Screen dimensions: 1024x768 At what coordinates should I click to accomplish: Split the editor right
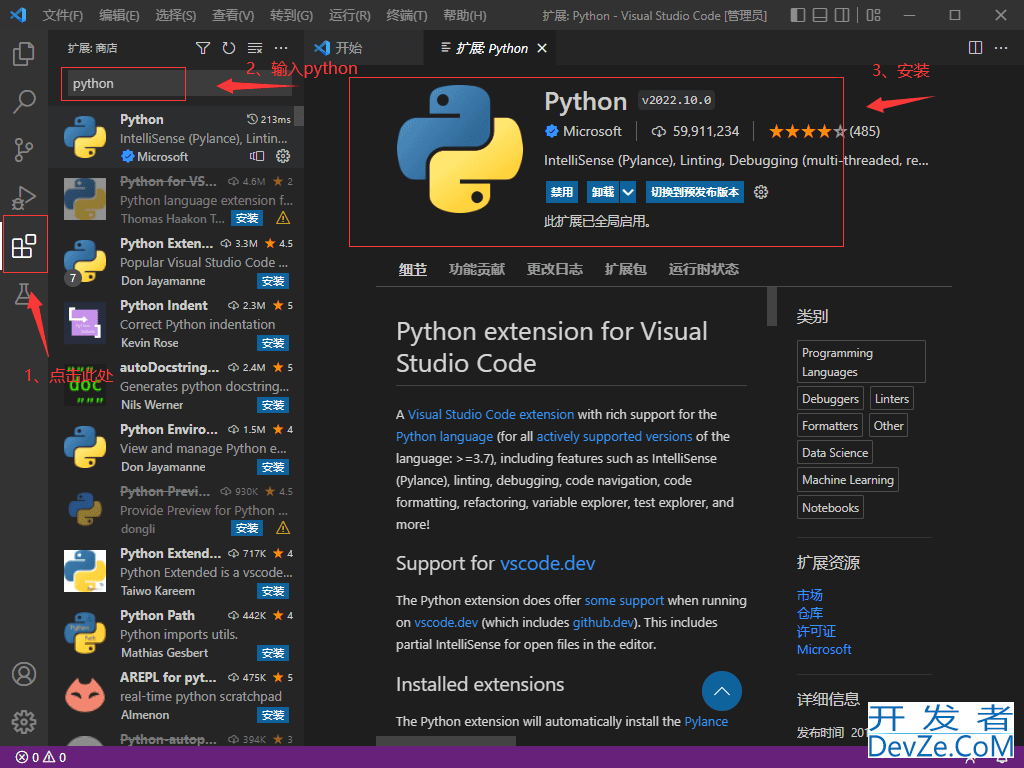[975, 48]
